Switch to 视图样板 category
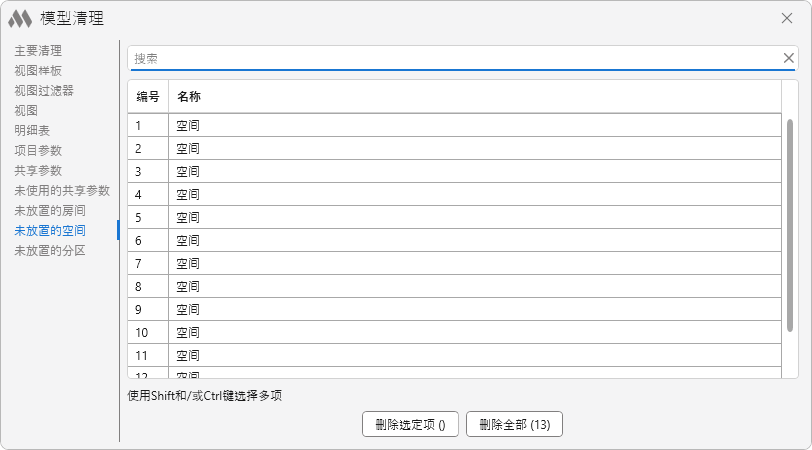The width and height of the screenshot is (812, 450). pyautogui.click(x=38, y=70)
